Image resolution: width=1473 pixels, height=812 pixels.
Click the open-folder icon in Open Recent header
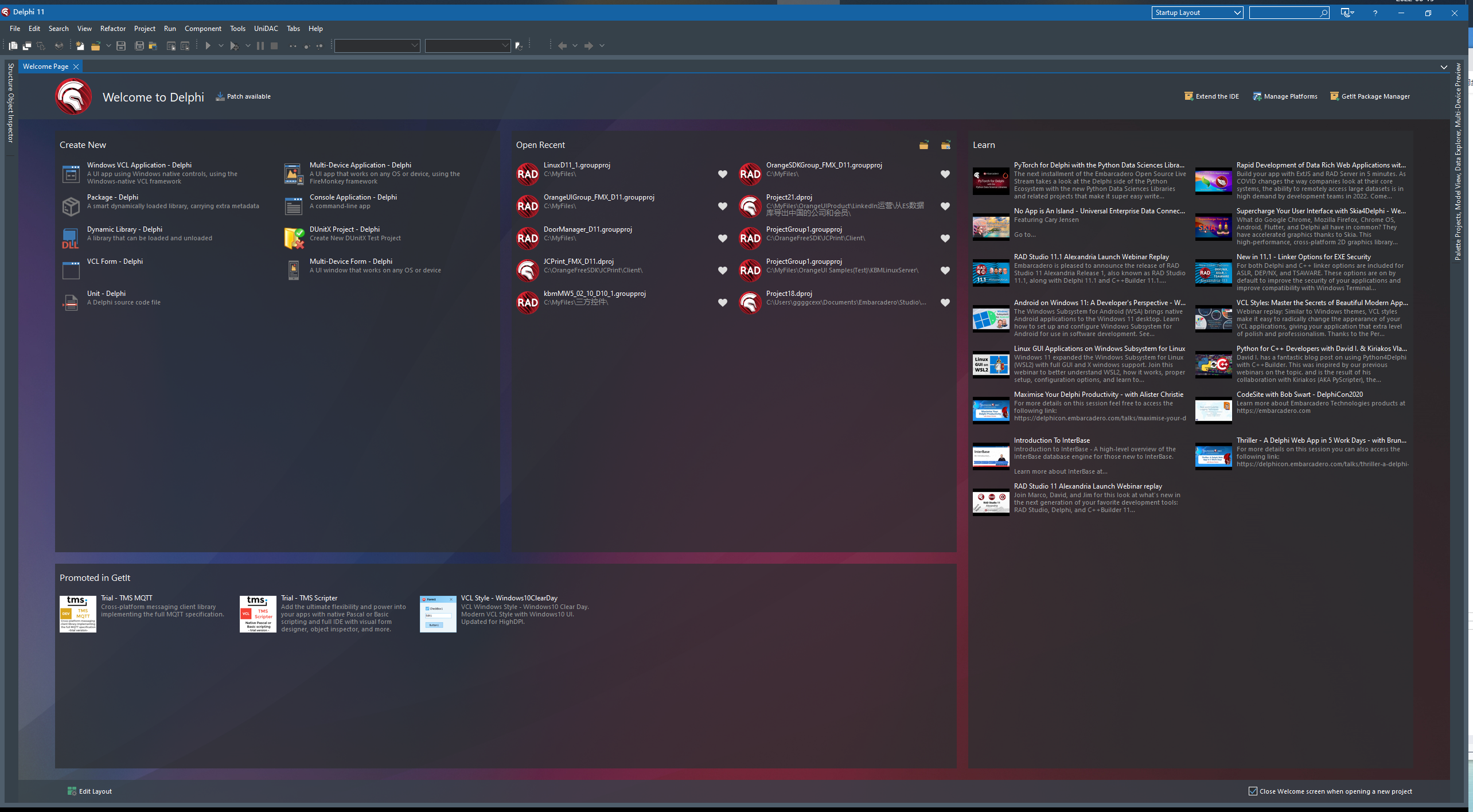[923, 145]
